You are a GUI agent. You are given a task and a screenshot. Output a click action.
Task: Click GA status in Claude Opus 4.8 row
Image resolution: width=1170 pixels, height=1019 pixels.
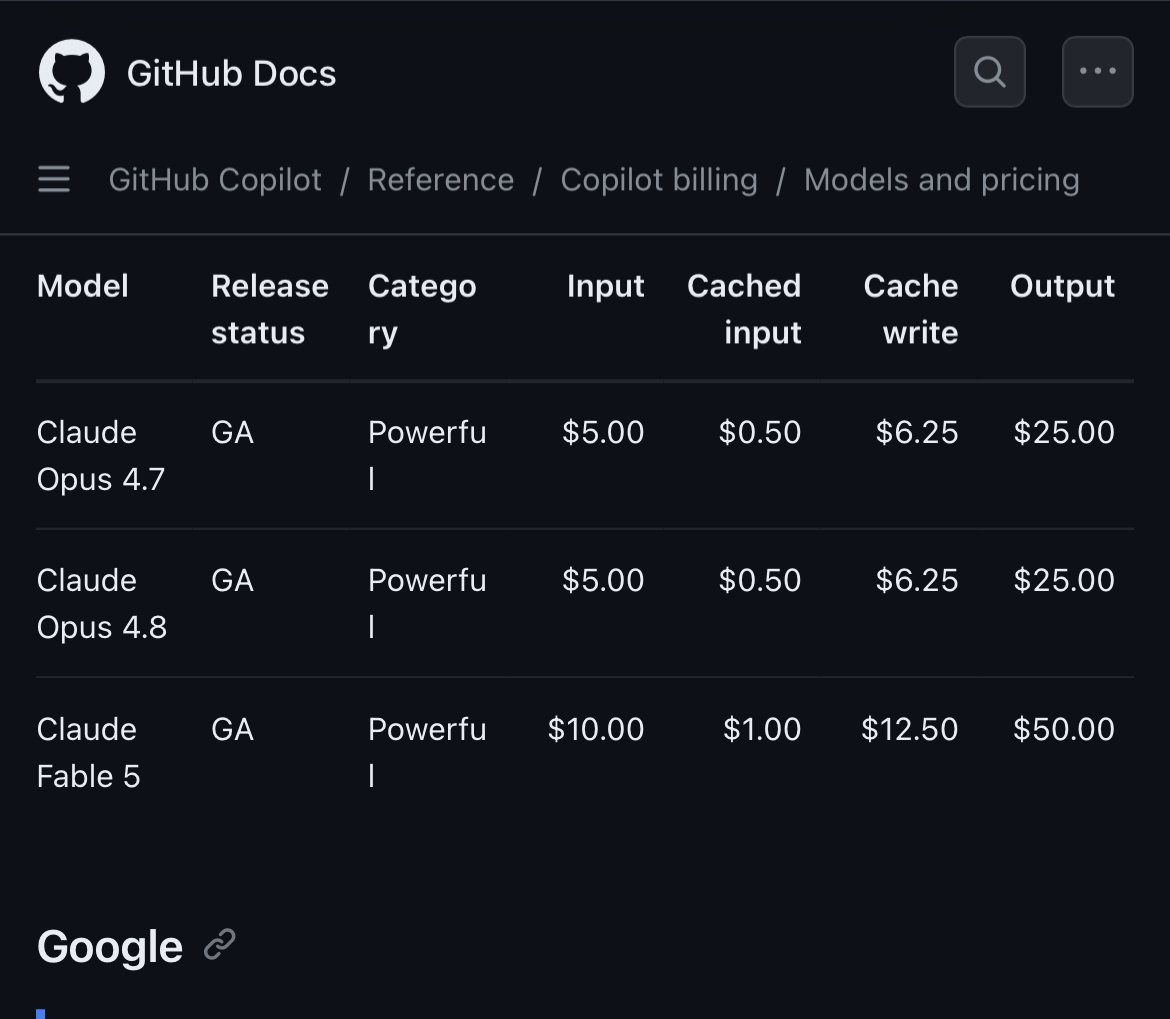(x=233, y=580)
